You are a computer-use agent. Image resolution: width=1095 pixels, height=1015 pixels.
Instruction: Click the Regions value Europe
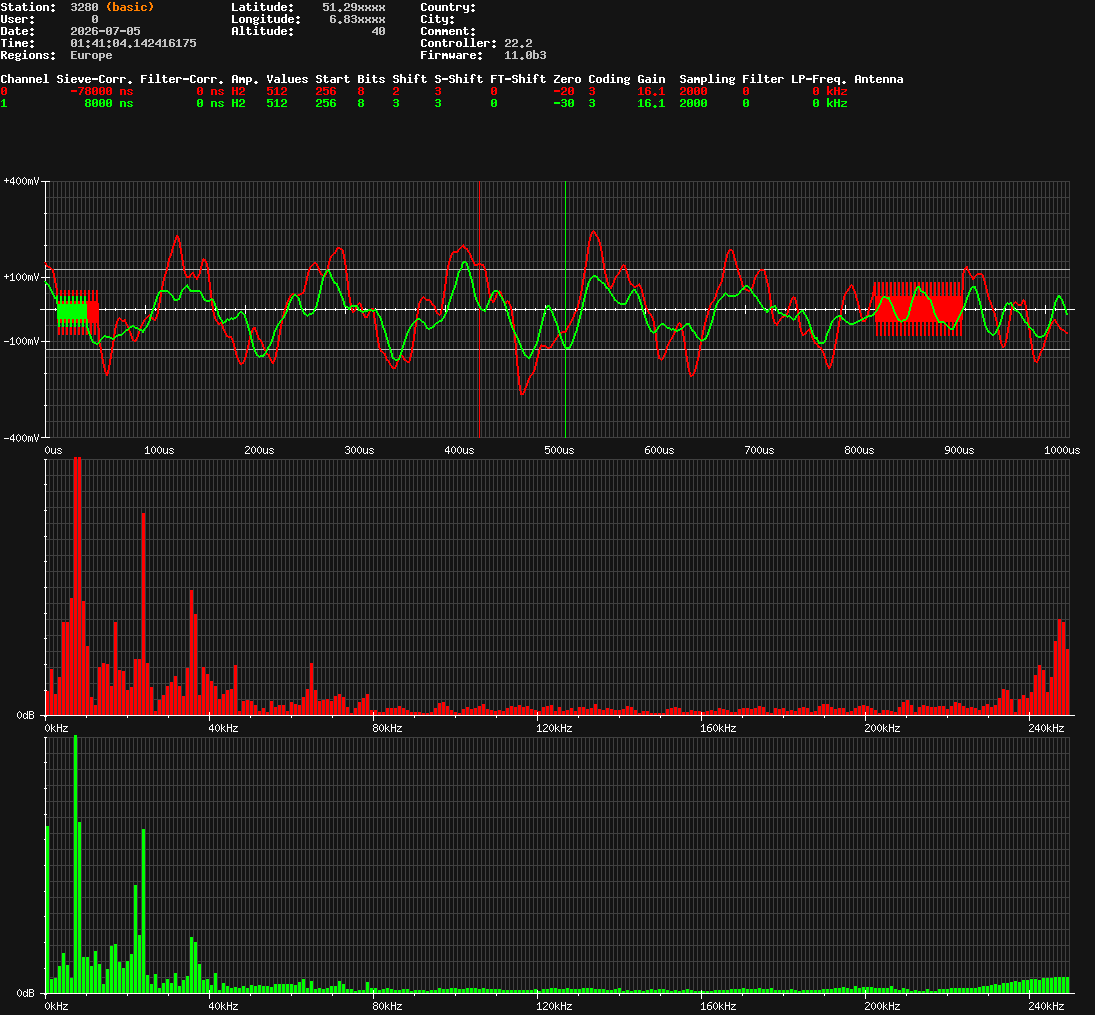[91, 55]
